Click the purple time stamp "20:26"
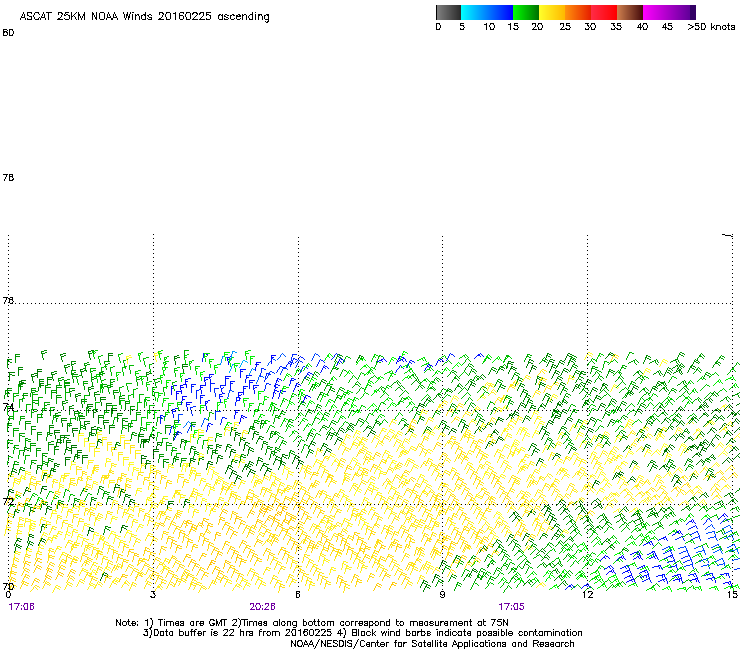 [262, 607]
